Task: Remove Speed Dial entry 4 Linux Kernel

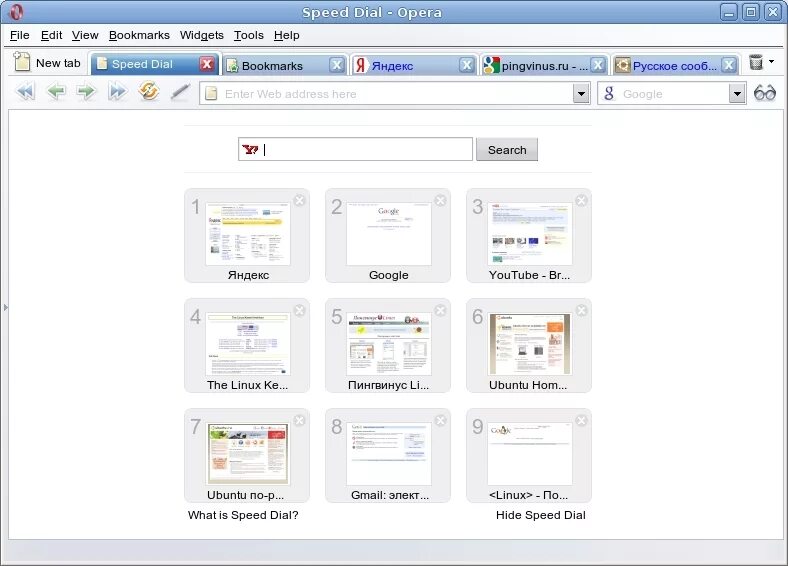Action: [x=300, y=311]
